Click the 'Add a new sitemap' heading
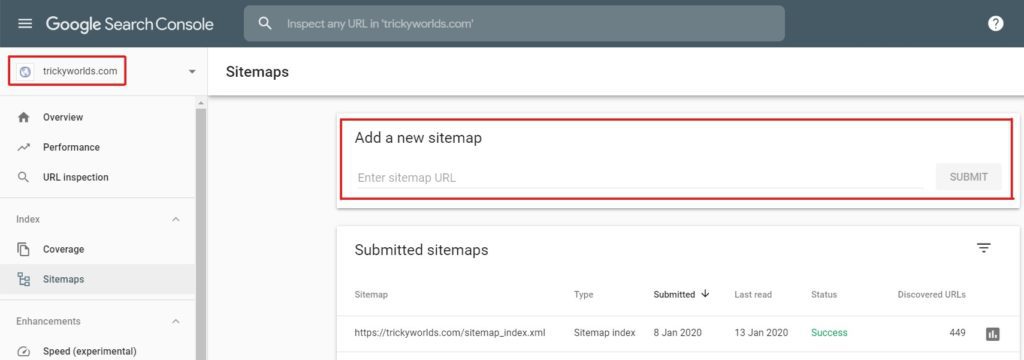The image size is (1024, 360). (x=418, y=139)
